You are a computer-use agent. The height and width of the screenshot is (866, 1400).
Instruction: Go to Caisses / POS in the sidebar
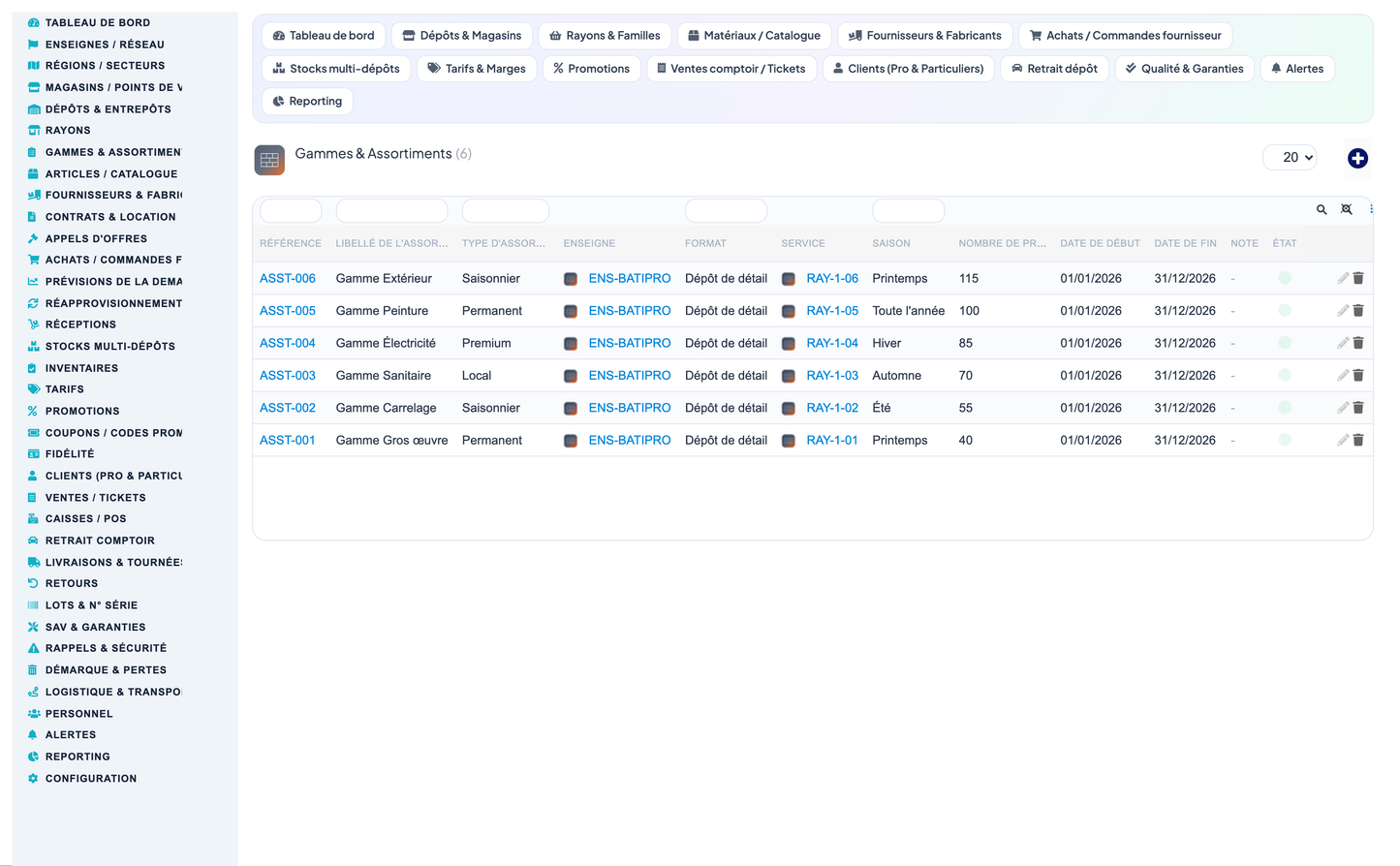coord(85,519)
